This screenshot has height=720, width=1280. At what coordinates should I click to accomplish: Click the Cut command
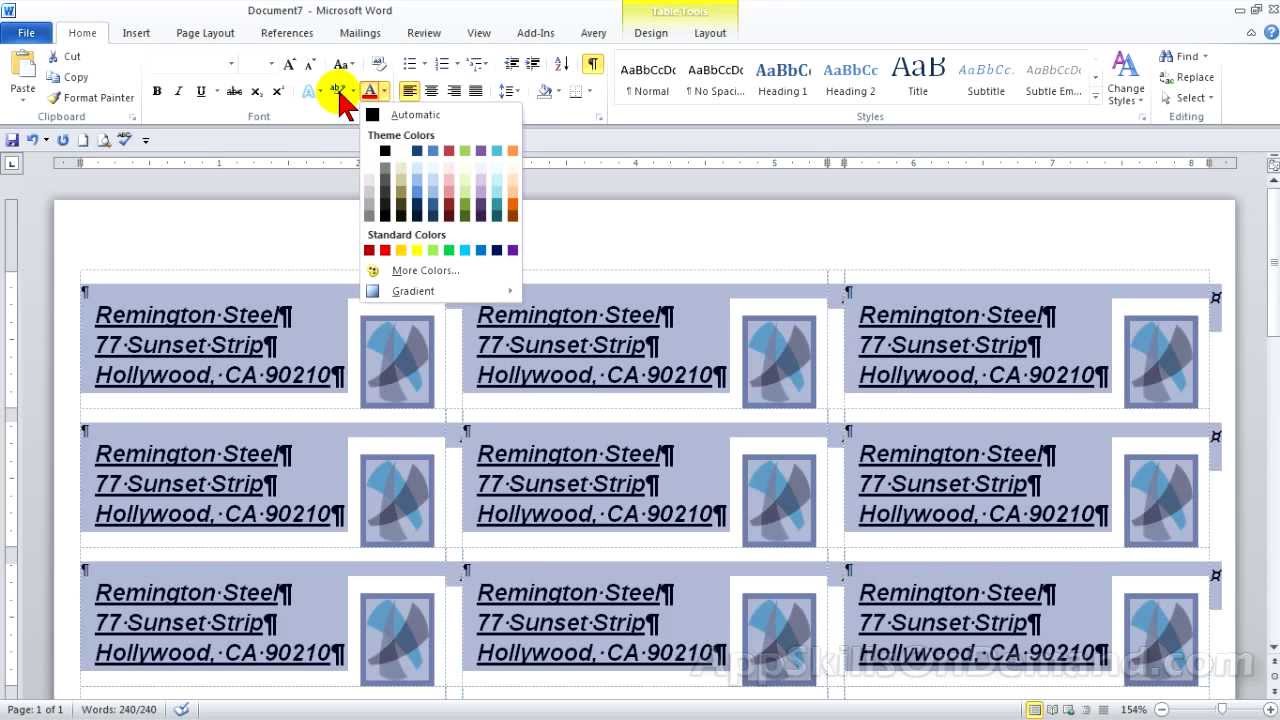(64, 57)
